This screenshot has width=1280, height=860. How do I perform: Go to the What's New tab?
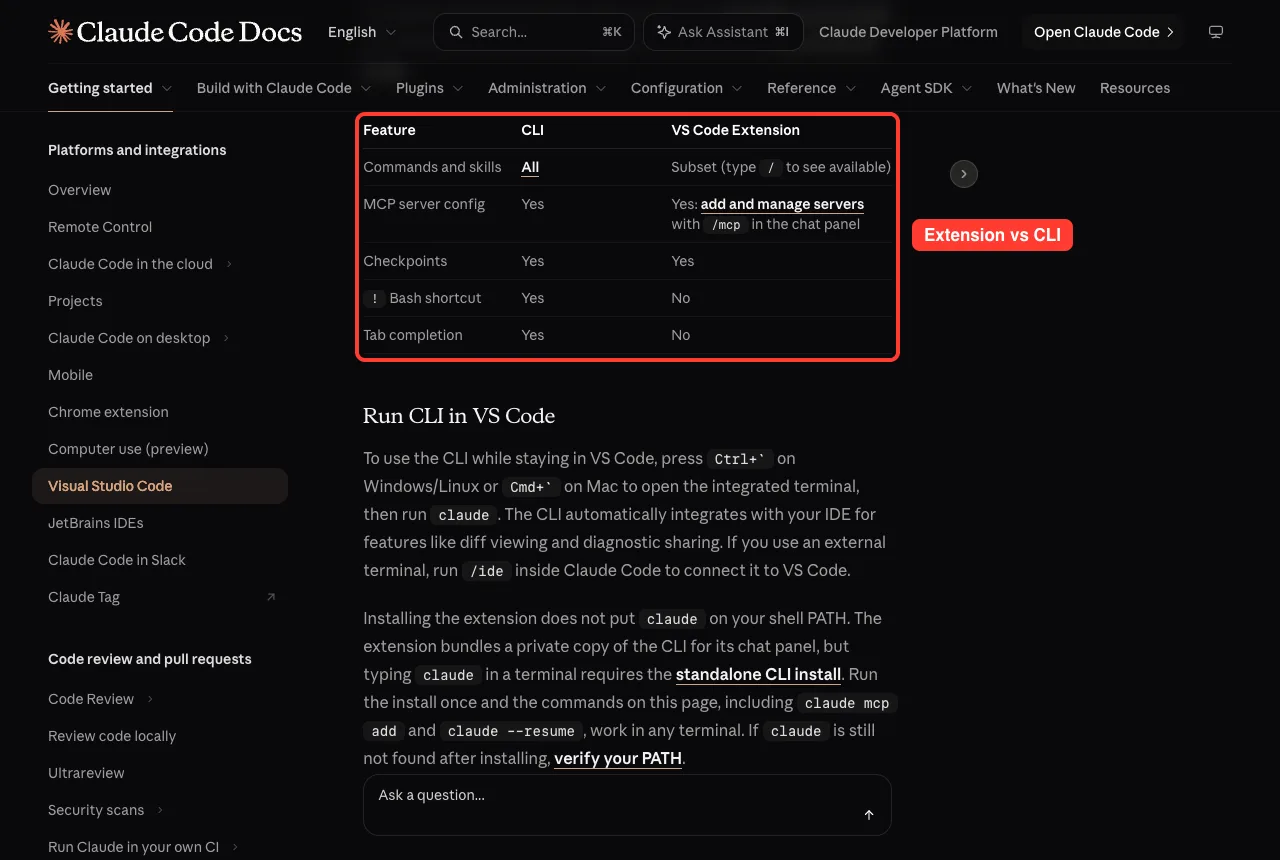1036,88
